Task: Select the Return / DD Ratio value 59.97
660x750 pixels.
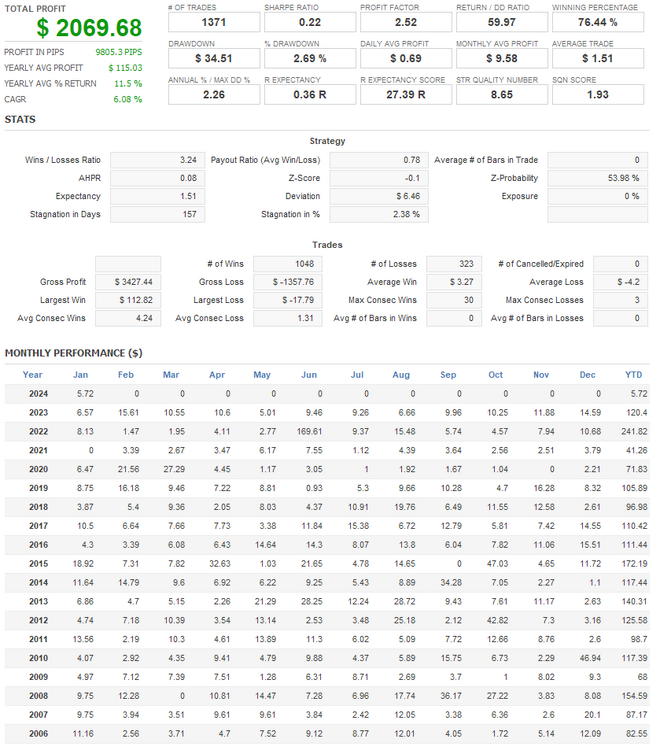Action: (502, 22)
